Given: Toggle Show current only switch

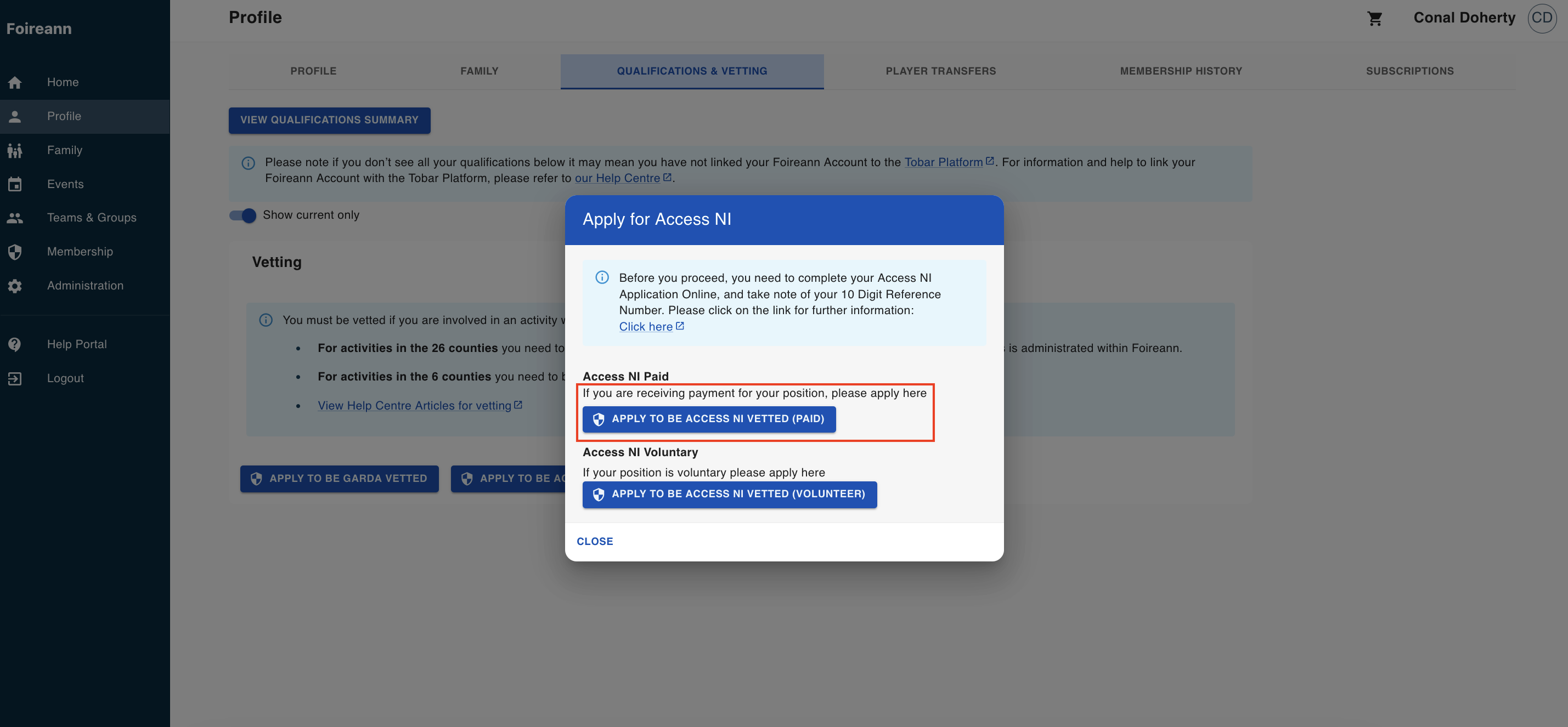Looking at the screenshot, I should pos(243,215).
